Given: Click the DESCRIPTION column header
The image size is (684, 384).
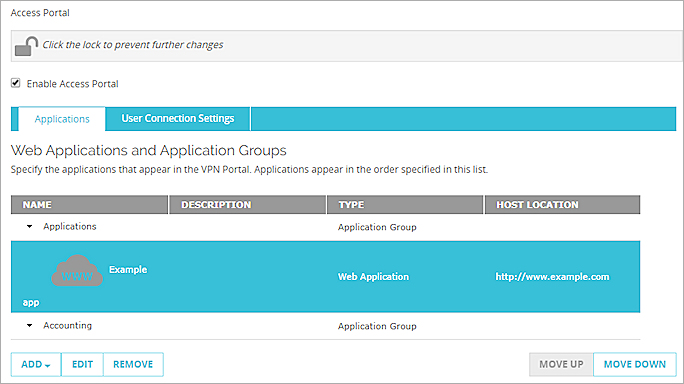Looking at the screenshot, I should coord(247,205).
